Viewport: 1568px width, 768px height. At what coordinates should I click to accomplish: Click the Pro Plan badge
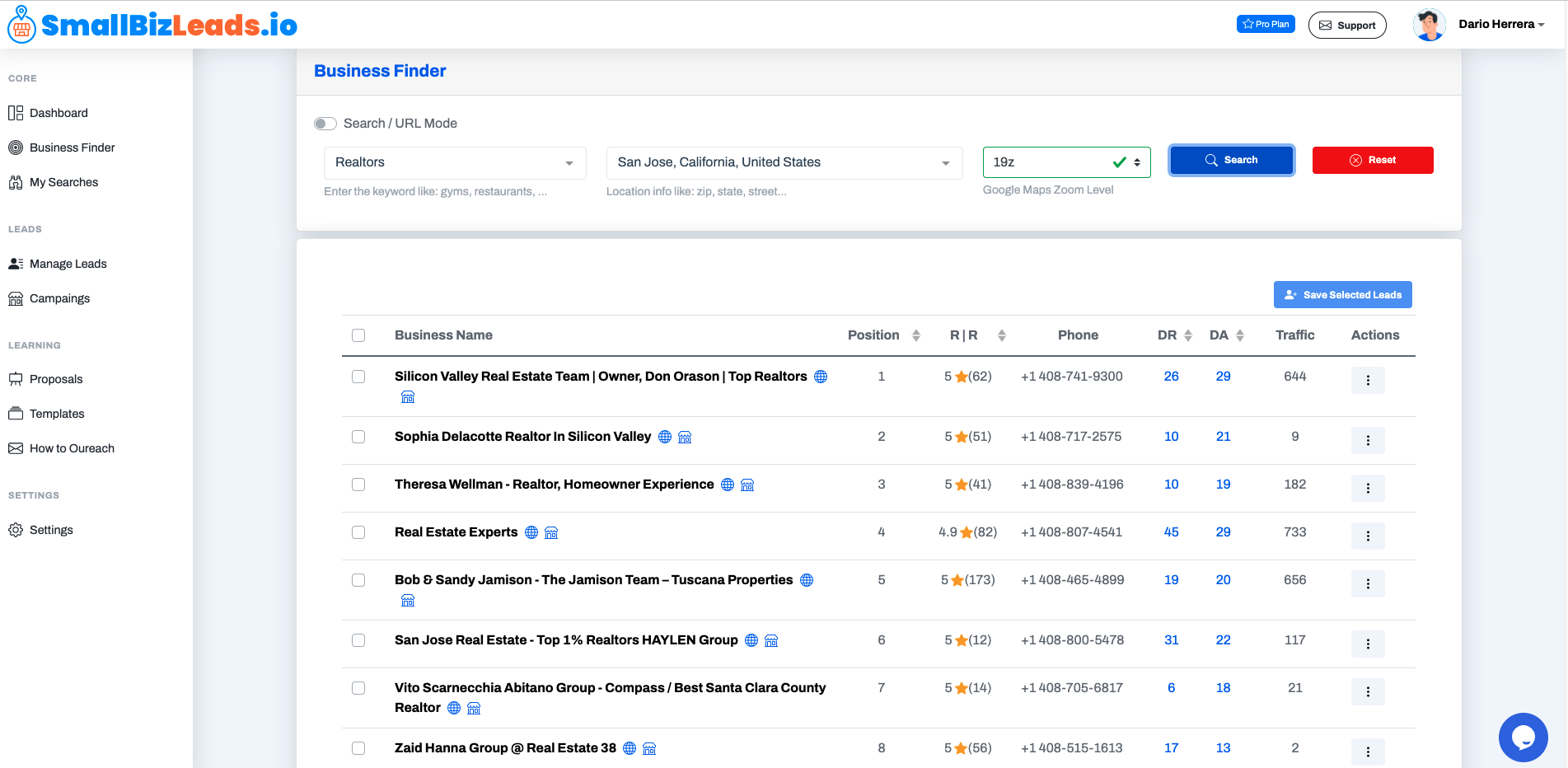[x=1266, y=23]
